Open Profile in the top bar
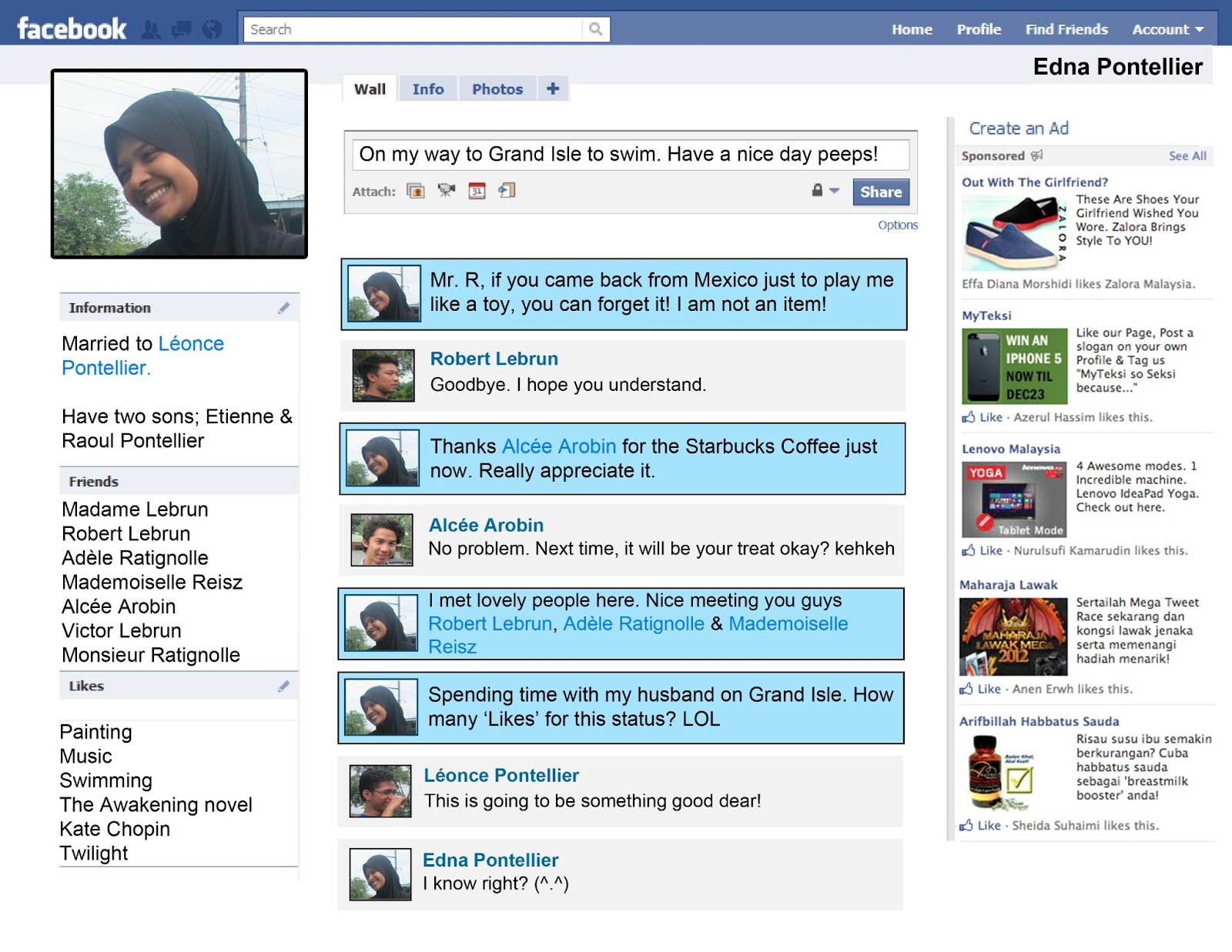1232x952 pixels. [979, 29]
